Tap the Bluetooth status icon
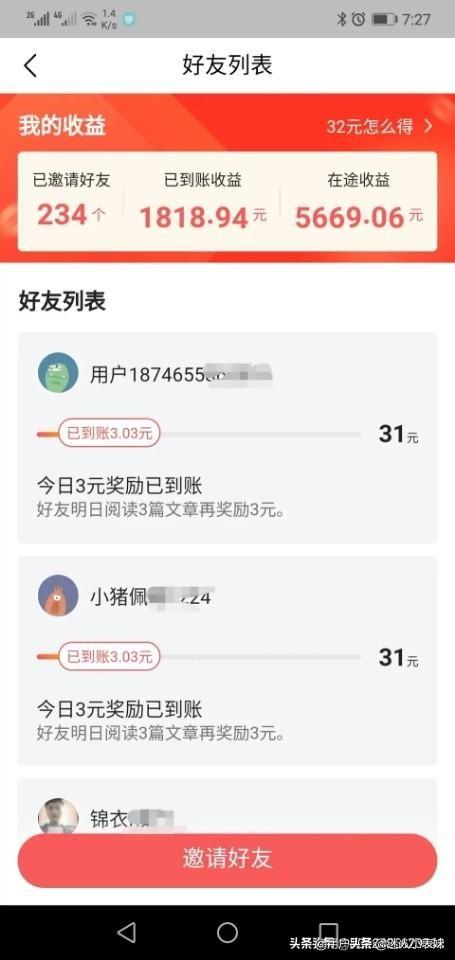Image resolution: width=455 pixels, height=960 pixels. [x=342, y=20]
